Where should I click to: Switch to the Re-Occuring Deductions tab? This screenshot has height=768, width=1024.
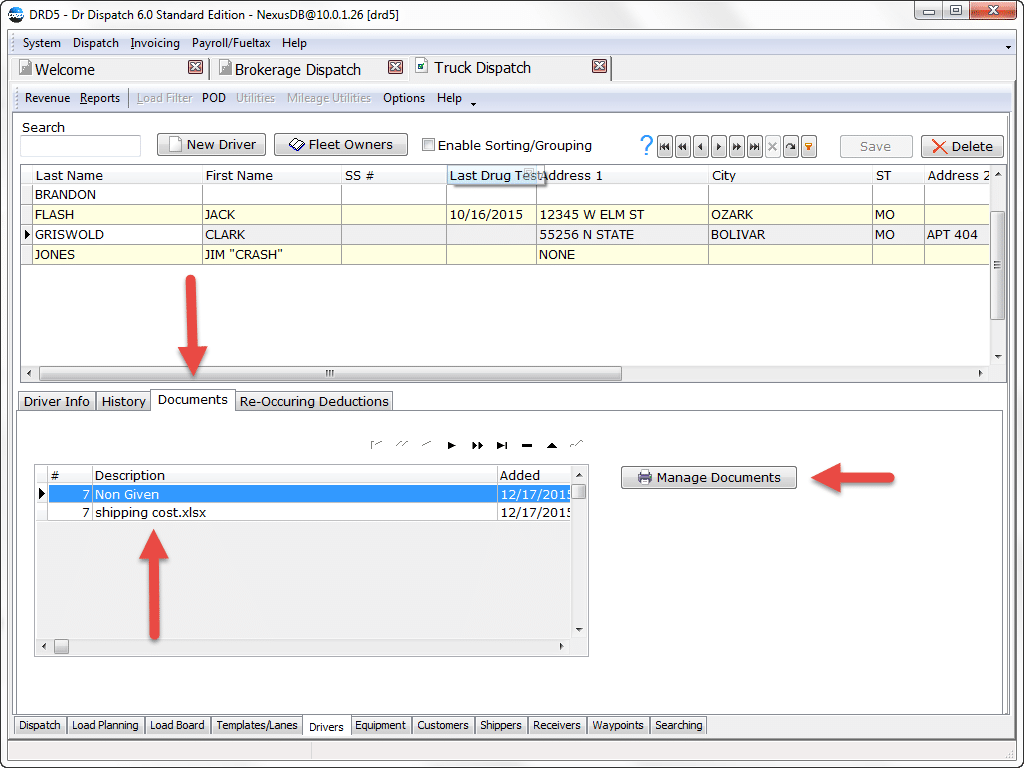pyautogui.click(x=314, y=400)
